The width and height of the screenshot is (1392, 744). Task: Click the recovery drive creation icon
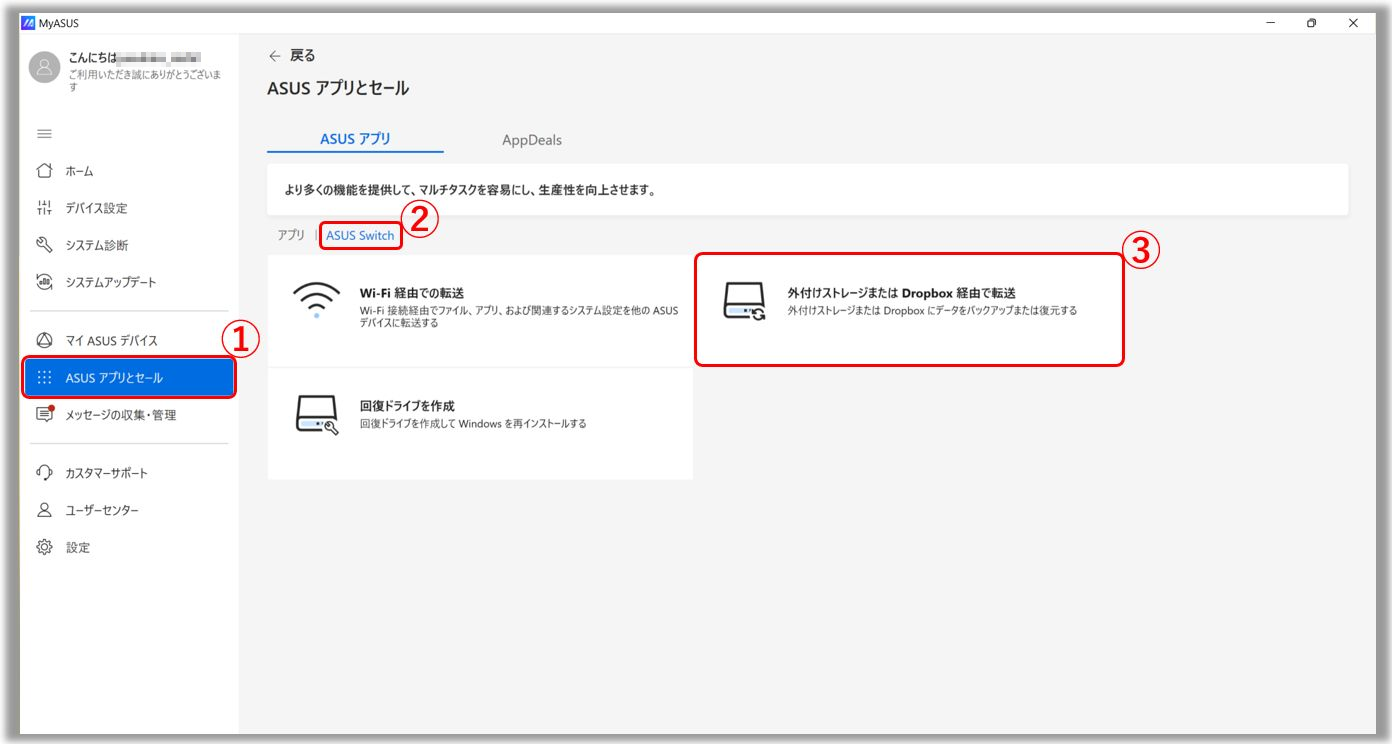(x=318, y=415)
